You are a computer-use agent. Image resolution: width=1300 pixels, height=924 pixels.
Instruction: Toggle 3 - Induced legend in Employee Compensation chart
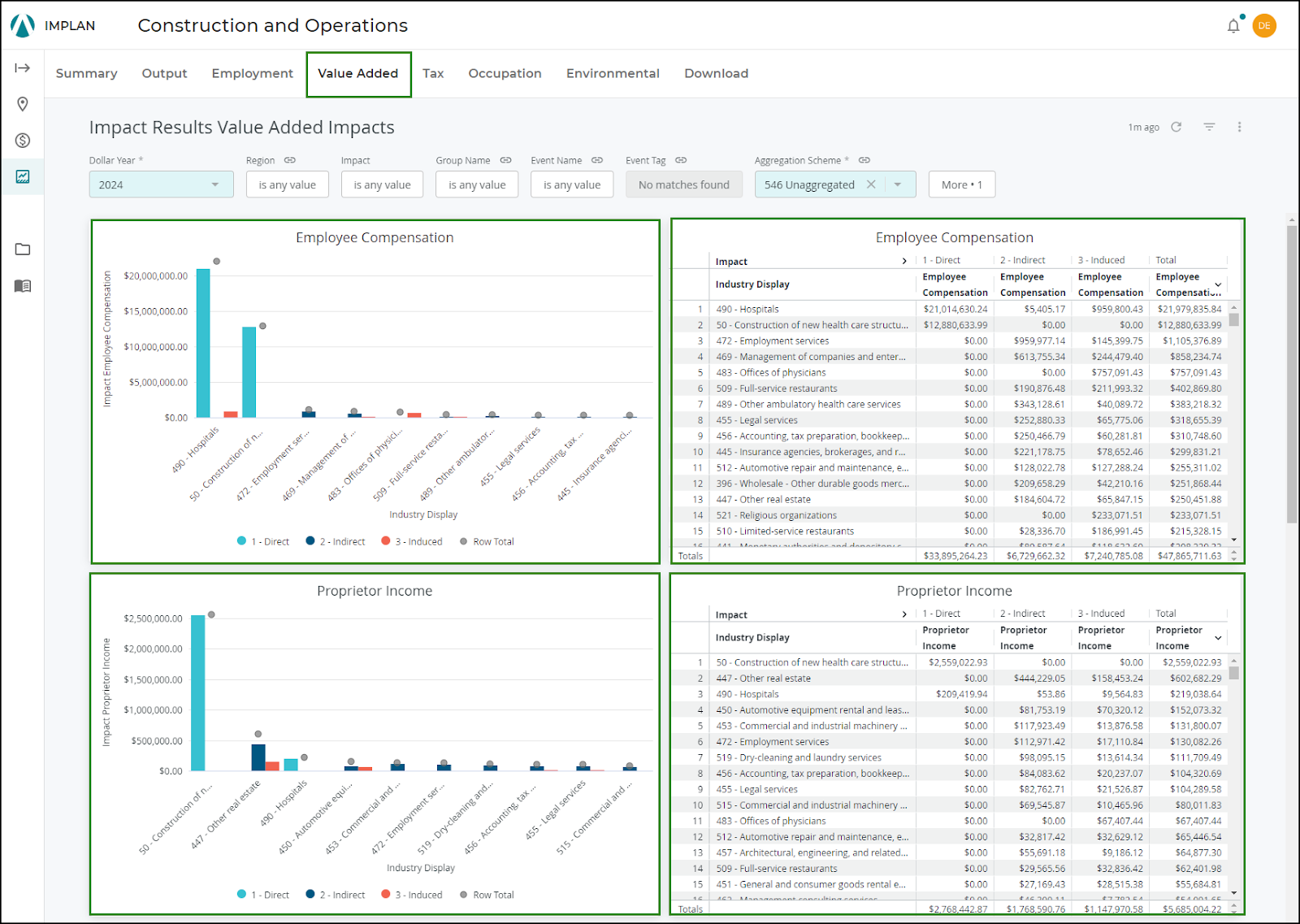tap(412, 541)
